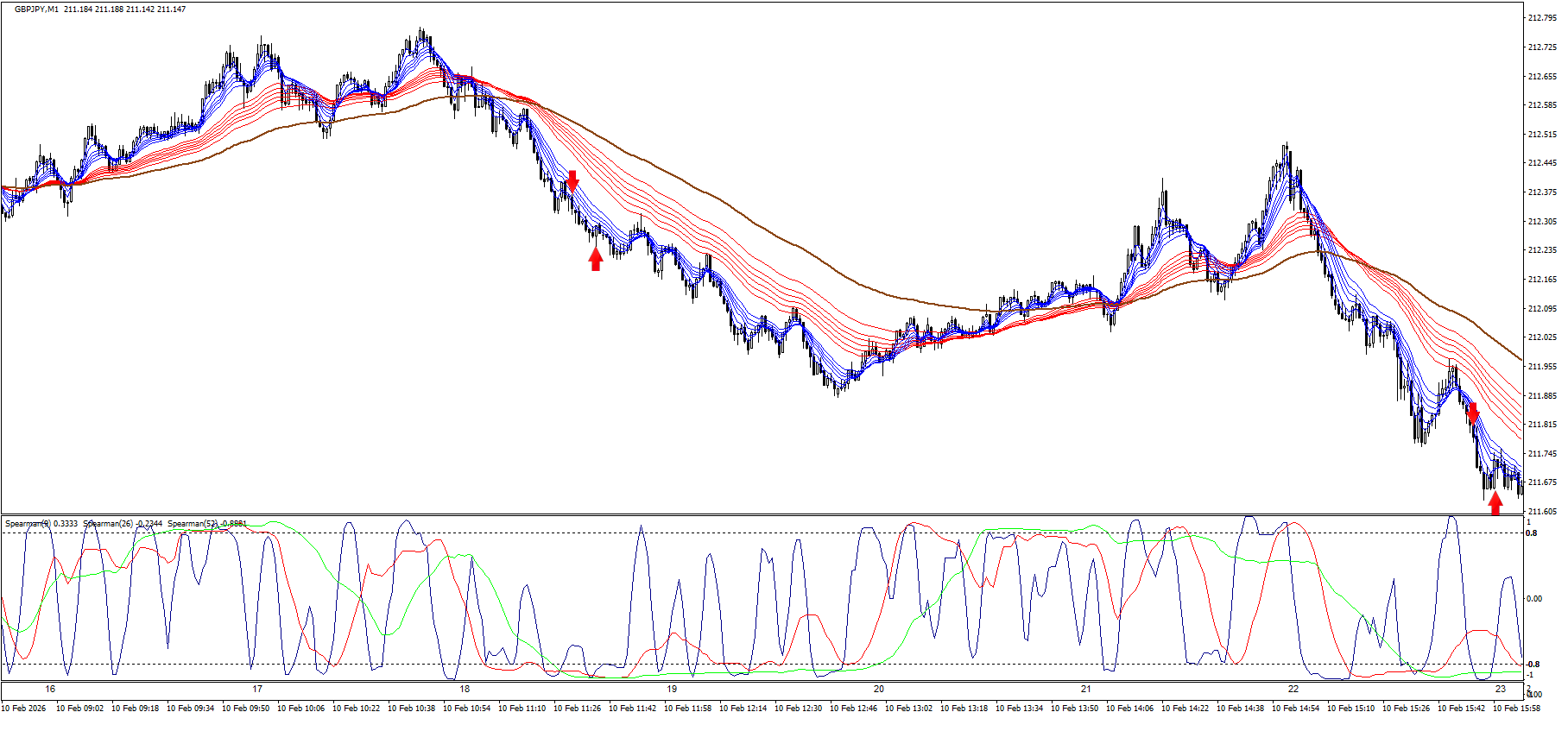Screen dimensions: 1568x731
Task: Click the 212.795 price scale label
Action: [x=1542, y=18]
